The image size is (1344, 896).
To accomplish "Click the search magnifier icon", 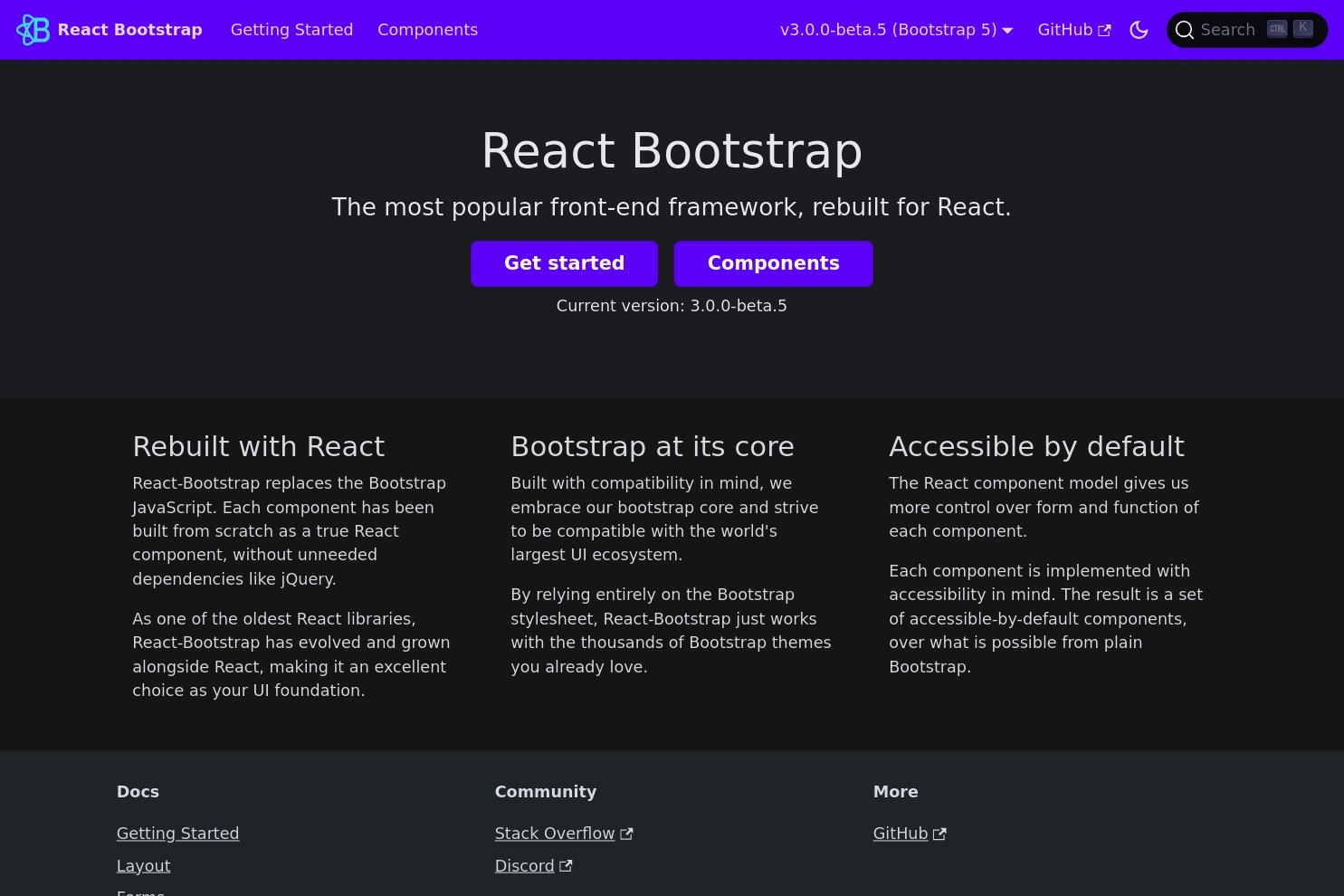I will (x=1184, y=30).
